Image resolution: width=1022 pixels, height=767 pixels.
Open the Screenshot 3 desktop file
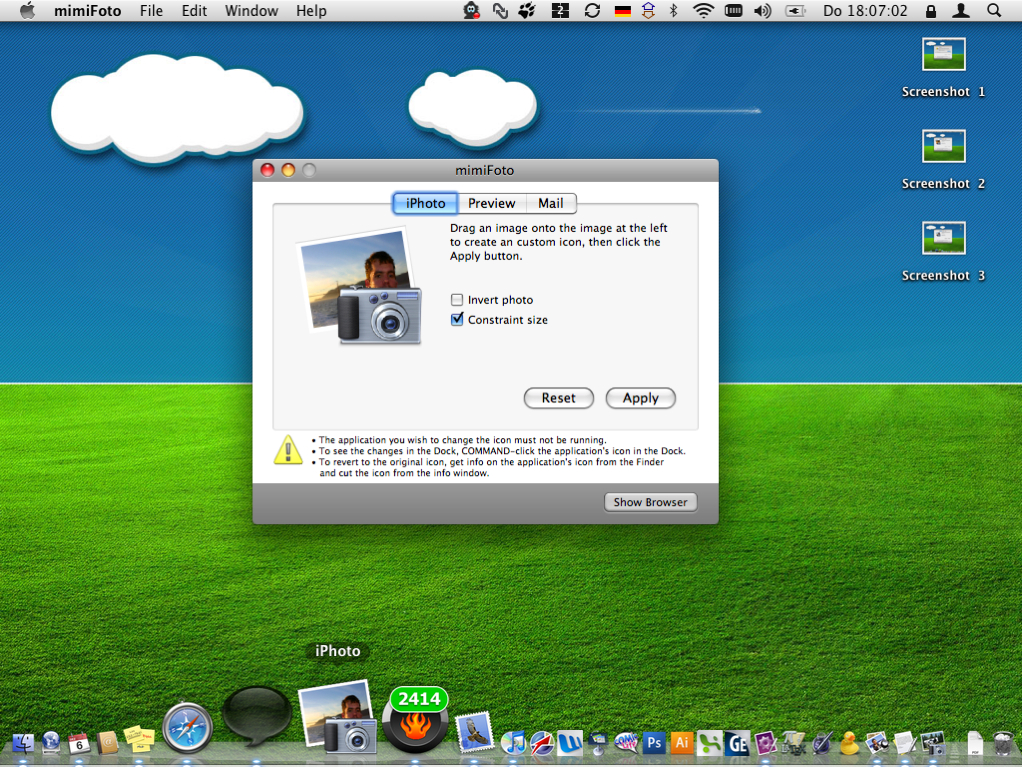pyautogui.click(x=943, y=252)
